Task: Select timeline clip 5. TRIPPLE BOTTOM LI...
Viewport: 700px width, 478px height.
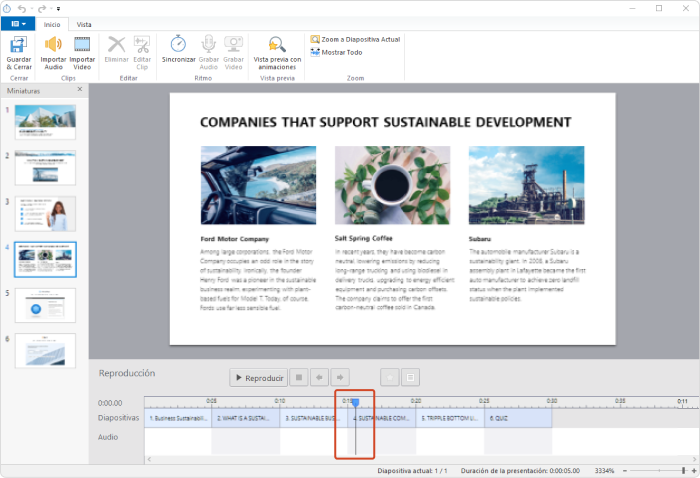Action: [450, 418]
